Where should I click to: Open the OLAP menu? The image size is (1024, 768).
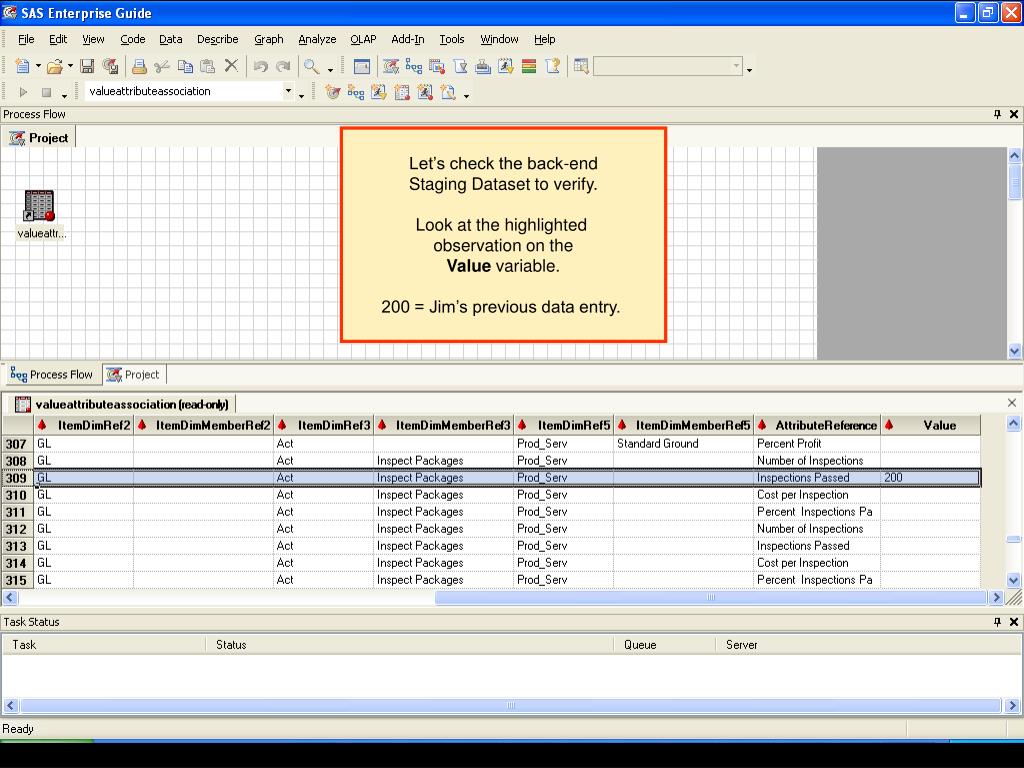point(363,39)
